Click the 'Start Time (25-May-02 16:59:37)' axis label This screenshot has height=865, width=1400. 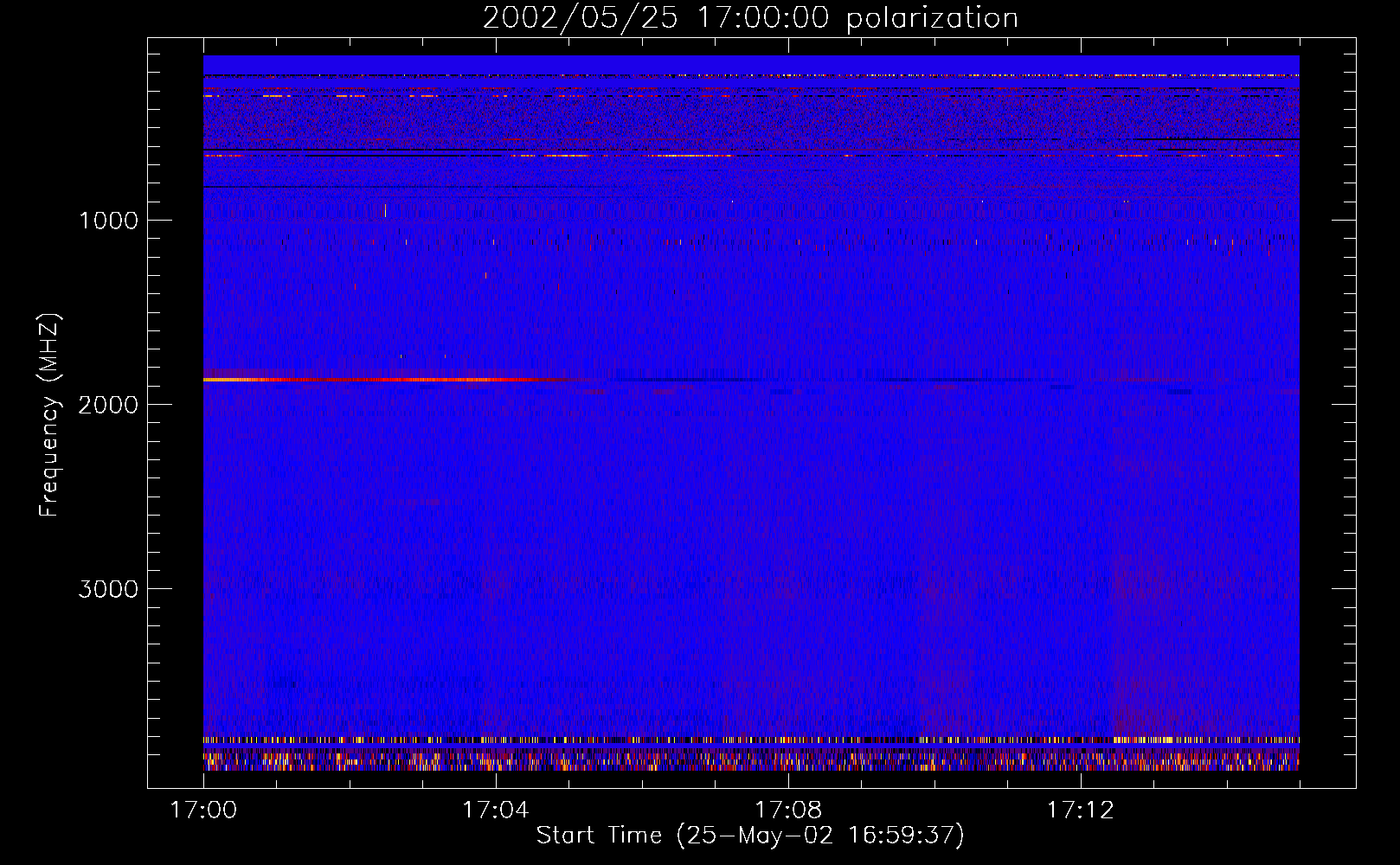[x=750, y=836]
